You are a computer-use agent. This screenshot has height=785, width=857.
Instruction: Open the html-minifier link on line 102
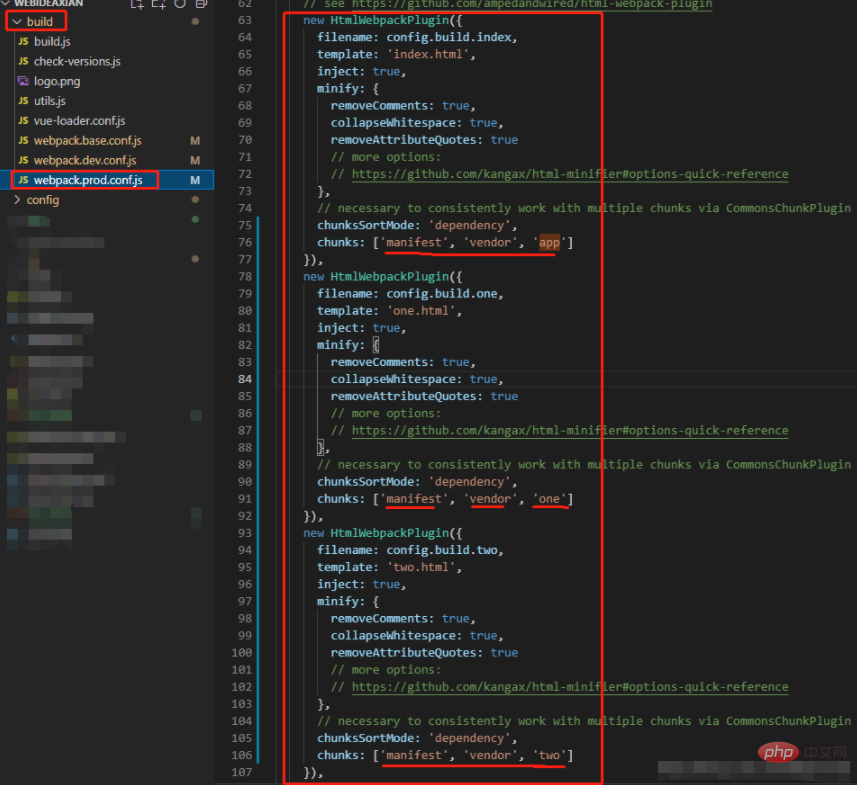(x=570, y=687)
